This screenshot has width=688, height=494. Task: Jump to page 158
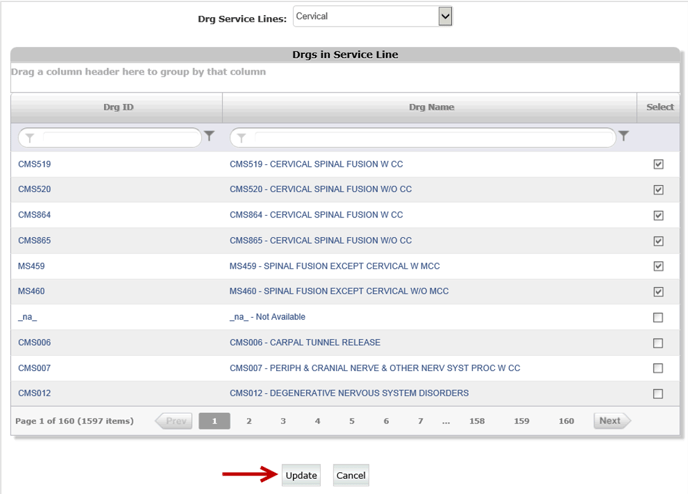point(477,421)
